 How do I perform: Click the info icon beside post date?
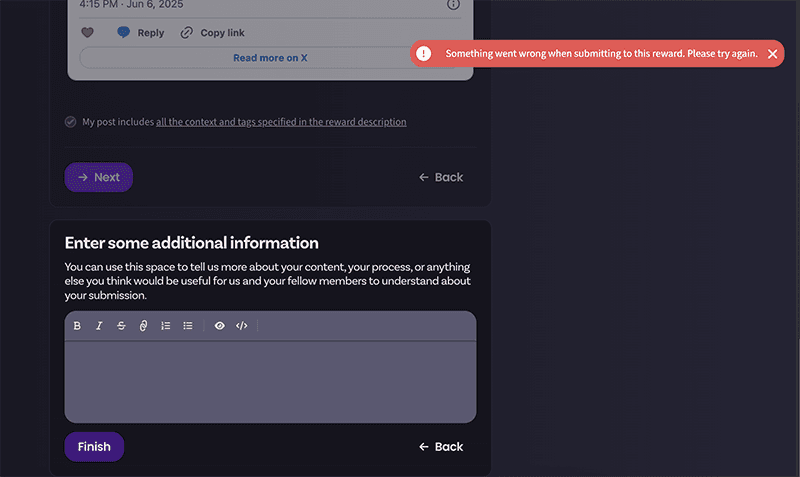click(453, 5)
